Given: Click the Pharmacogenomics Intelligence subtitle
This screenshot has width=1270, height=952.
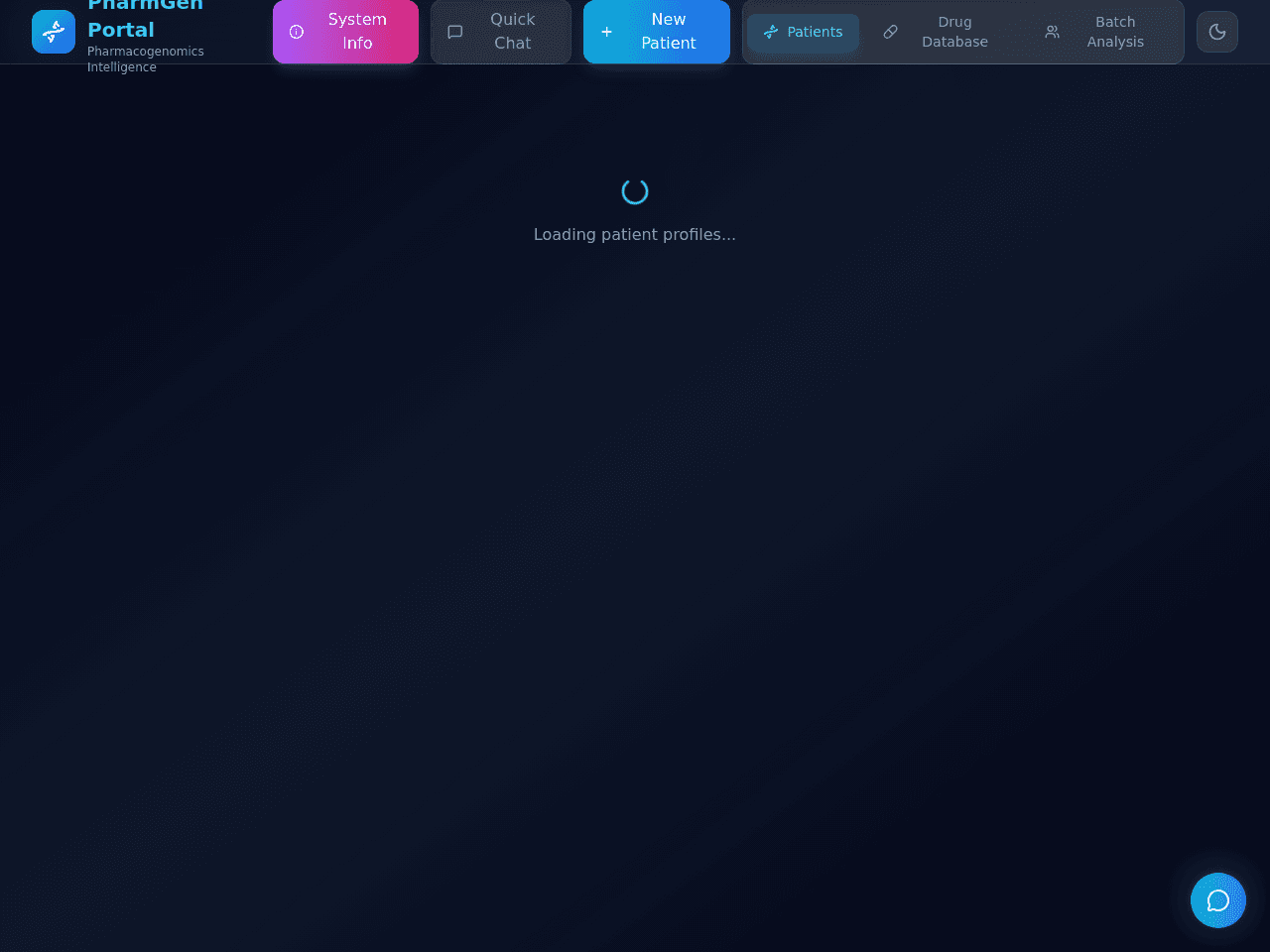Looking at the screenshot, I should point(146,59).
